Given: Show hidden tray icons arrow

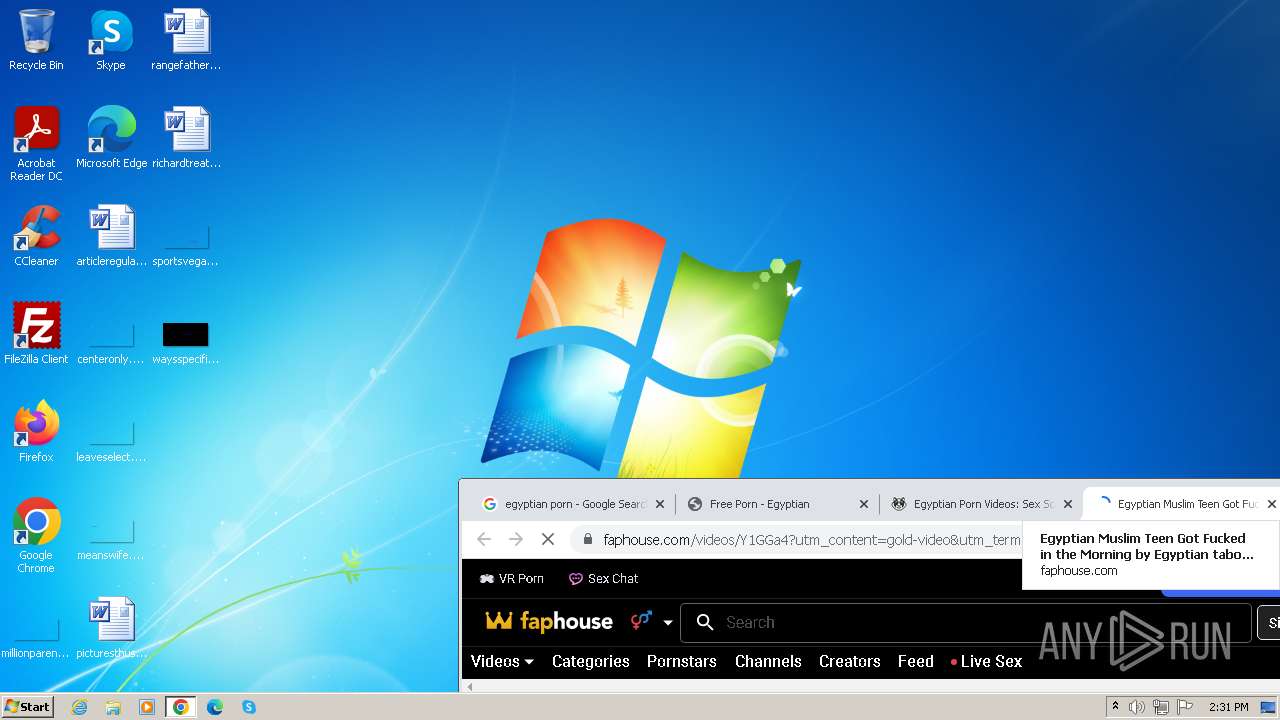Looking at the screenshot, I should click(x=1115, y=706).
